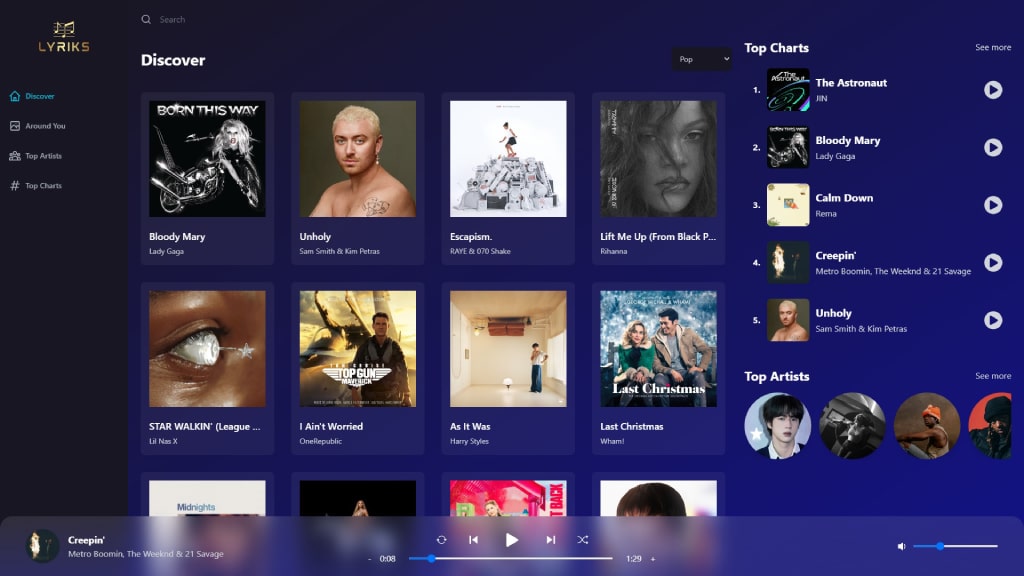Click See more next to Top Artists
The width and height of the screenshot is (1024, 576).
993,376
